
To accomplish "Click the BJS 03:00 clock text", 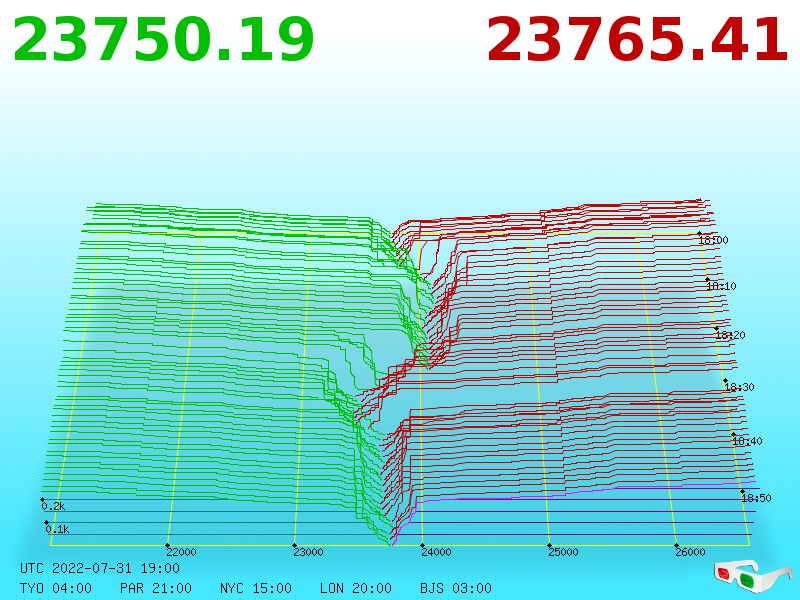I will [x=456, y=588].
